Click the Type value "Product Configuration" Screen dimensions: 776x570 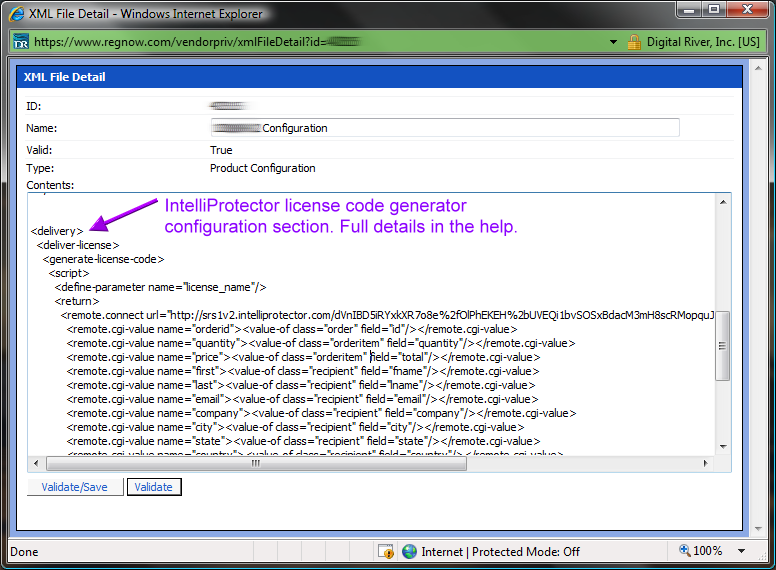262,168
